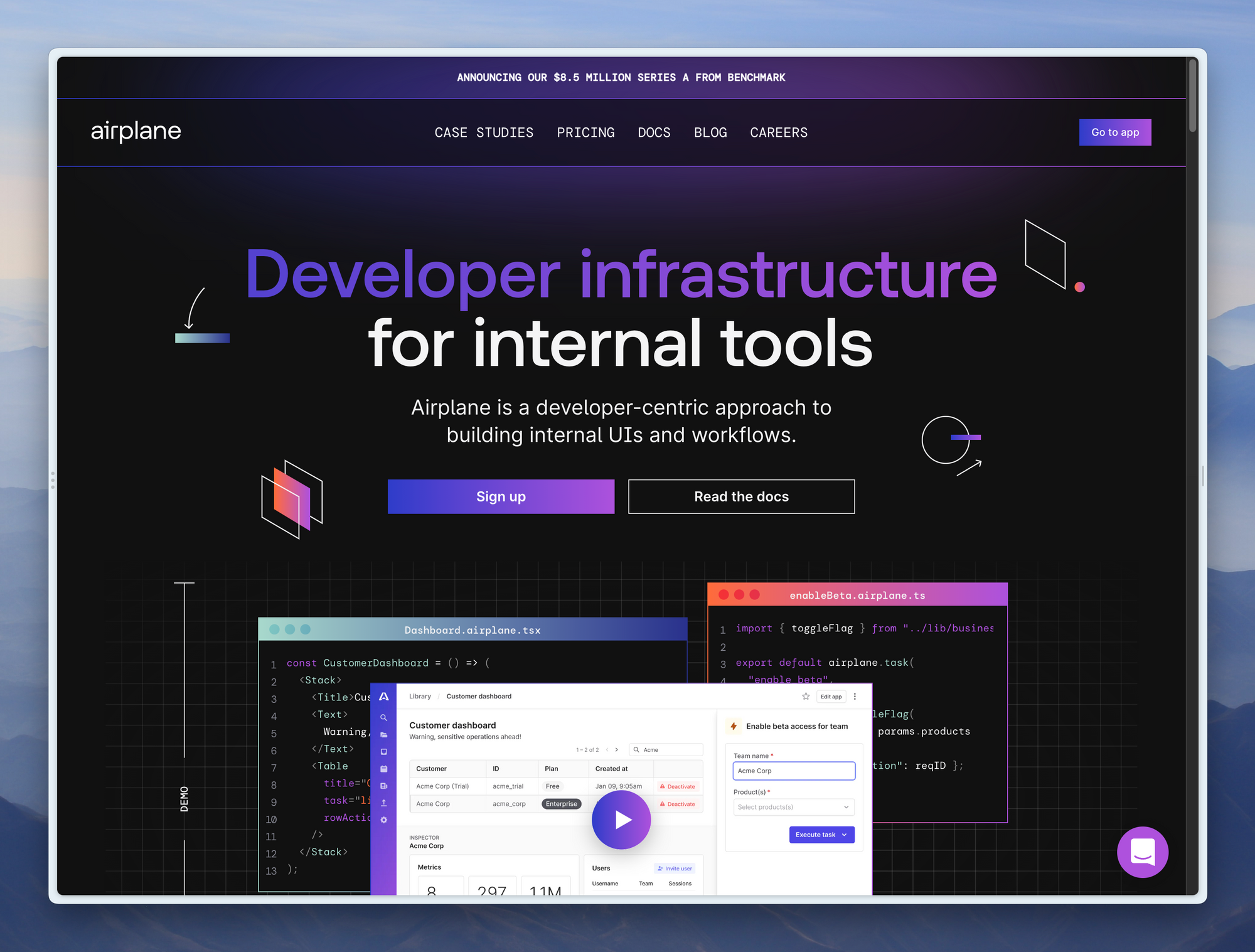Click the enableBeta.airplane.ts title bar
The height and width of the screenshot is (952, 1255).
[857, 595]
